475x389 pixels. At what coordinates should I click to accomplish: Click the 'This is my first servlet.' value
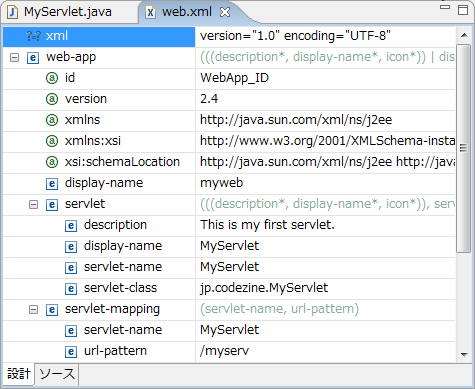coord(267,225)
